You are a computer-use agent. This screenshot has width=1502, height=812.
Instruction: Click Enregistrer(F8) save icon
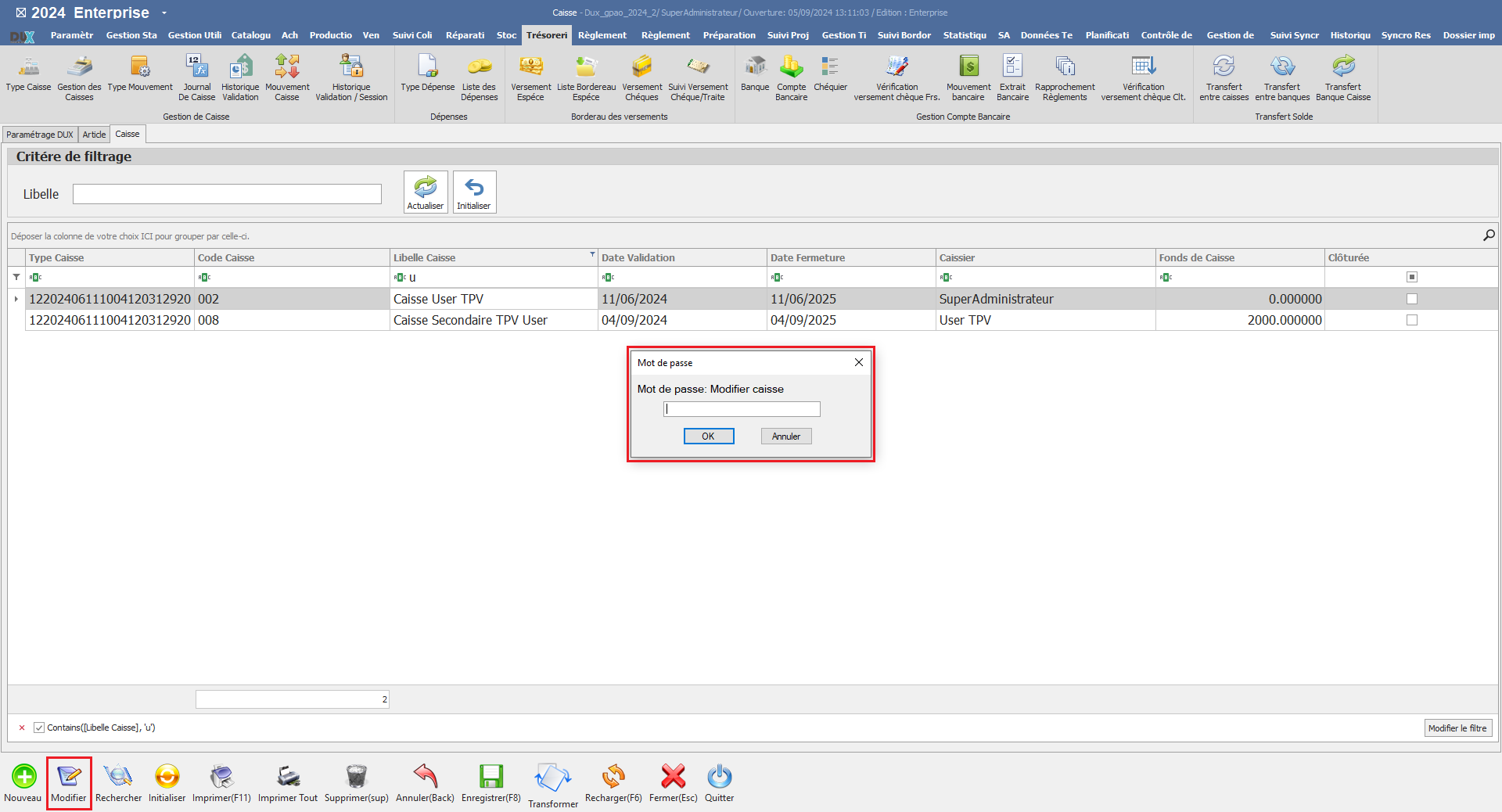click(490, 783)
